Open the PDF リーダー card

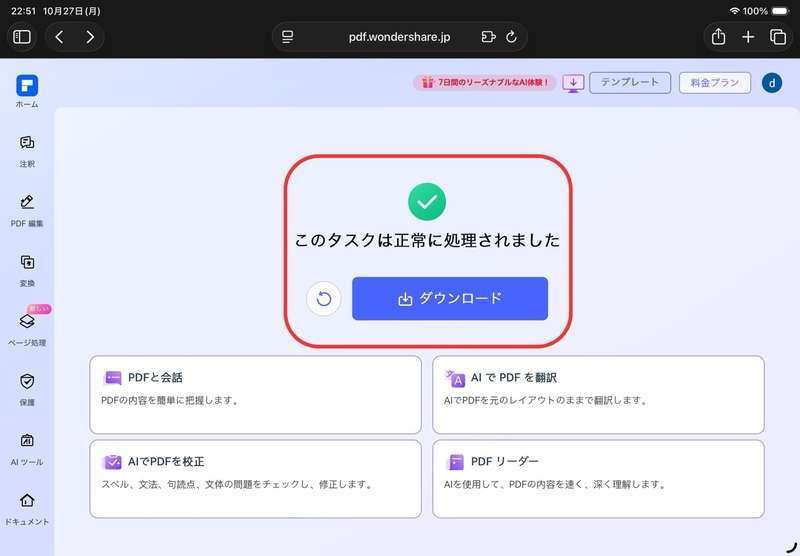(598, 479)
